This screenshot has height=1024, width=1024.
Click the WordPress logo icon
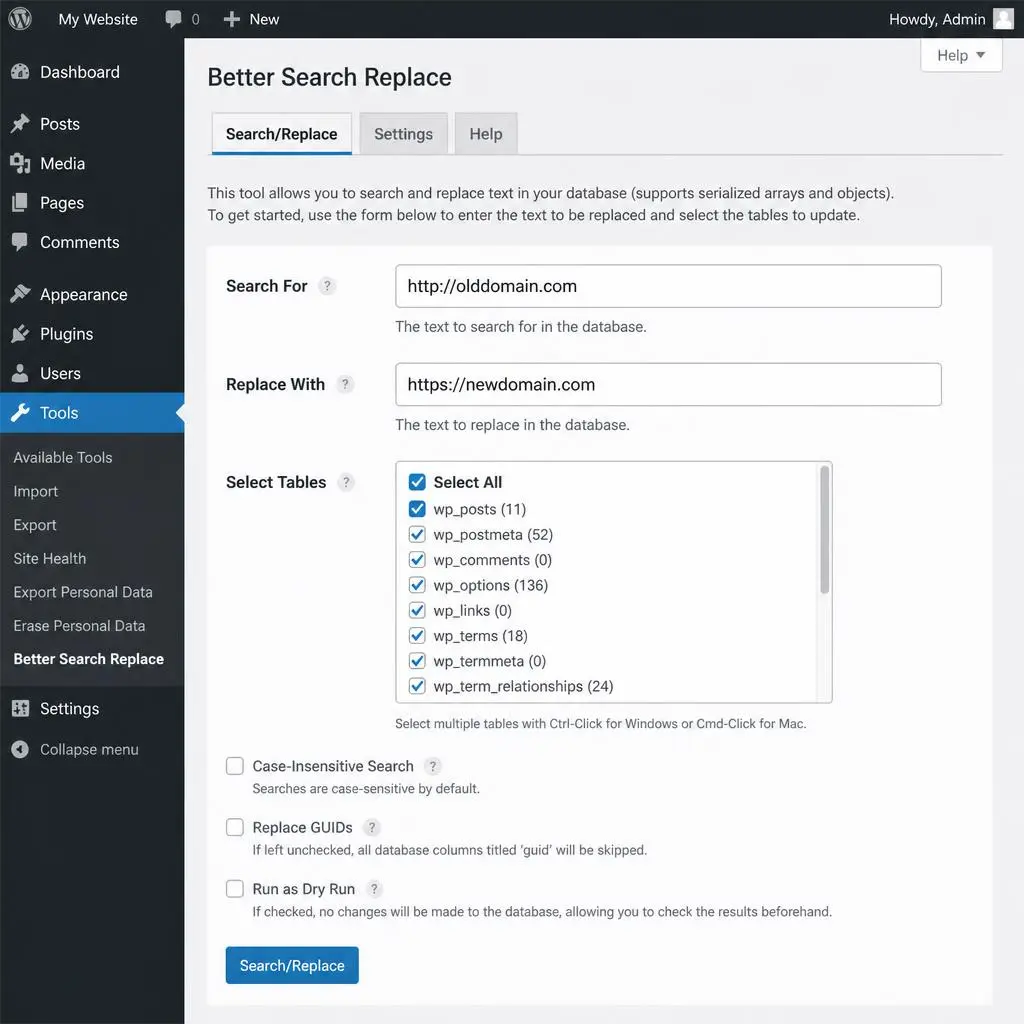(20, 18)
